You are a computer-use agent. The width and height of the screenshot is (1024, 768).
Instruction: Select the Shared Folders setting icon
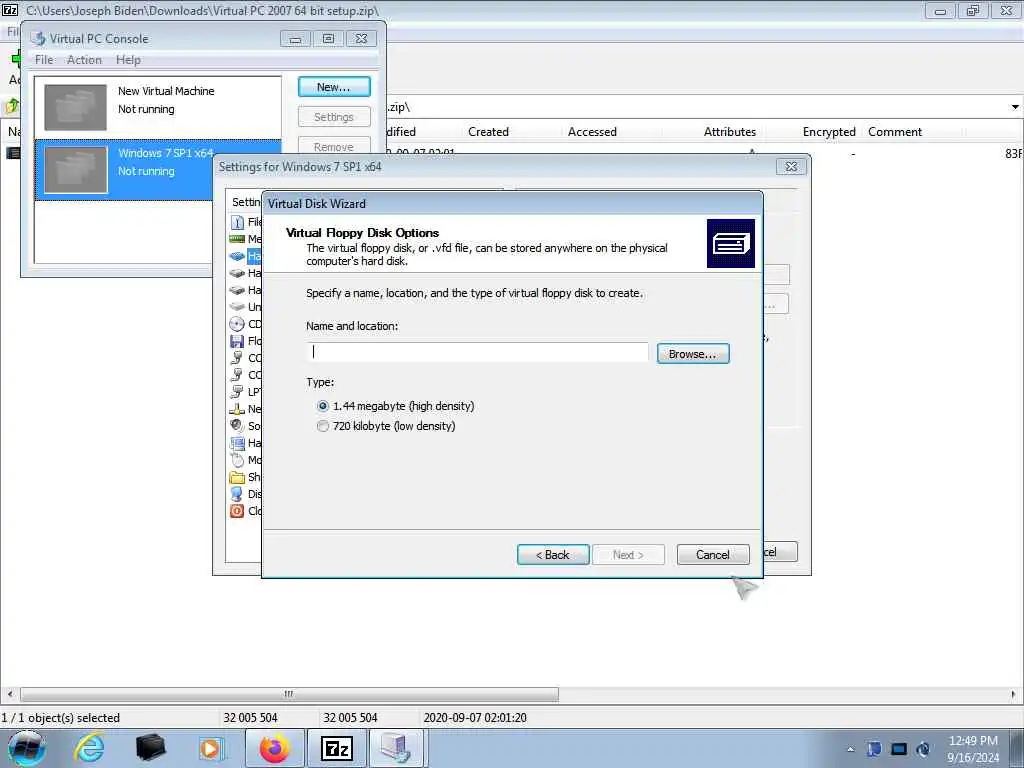tap(238, 477)
